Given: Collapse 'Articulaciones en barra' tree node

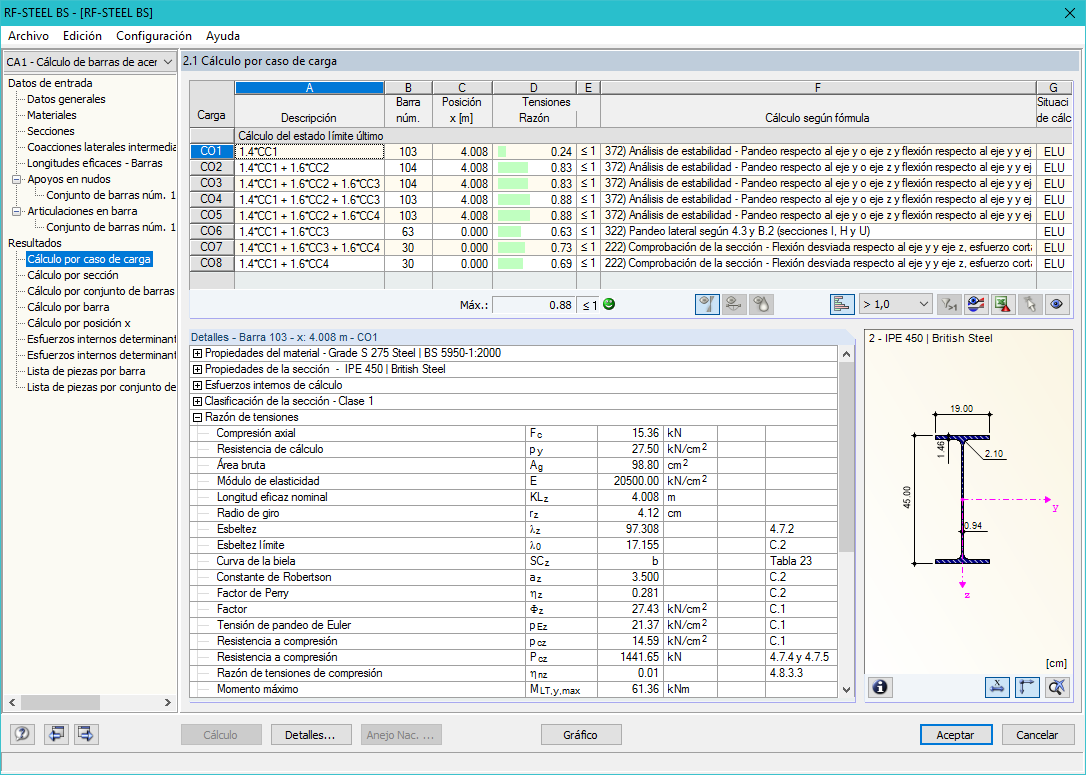Looking at the screenshot, I should 16,211.
